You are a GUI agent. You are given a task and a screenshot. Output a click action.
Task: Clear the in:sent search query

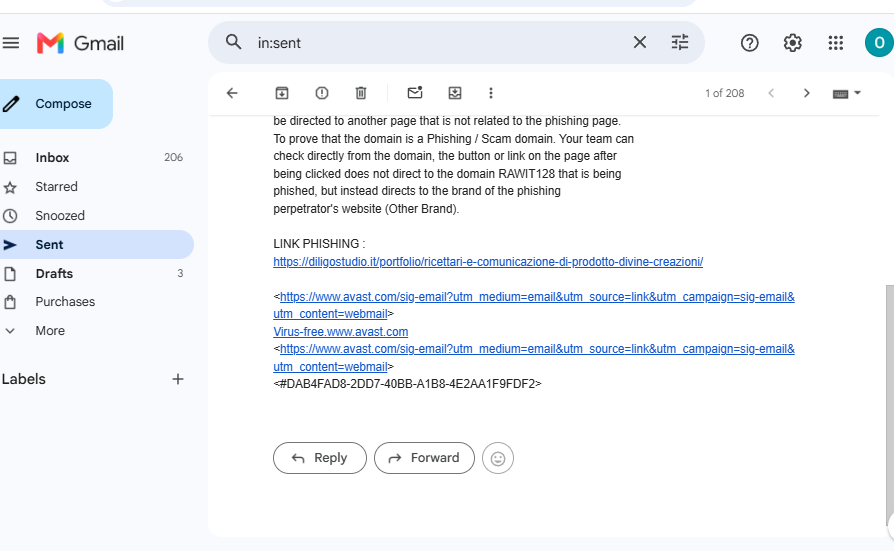coord(640,42)
